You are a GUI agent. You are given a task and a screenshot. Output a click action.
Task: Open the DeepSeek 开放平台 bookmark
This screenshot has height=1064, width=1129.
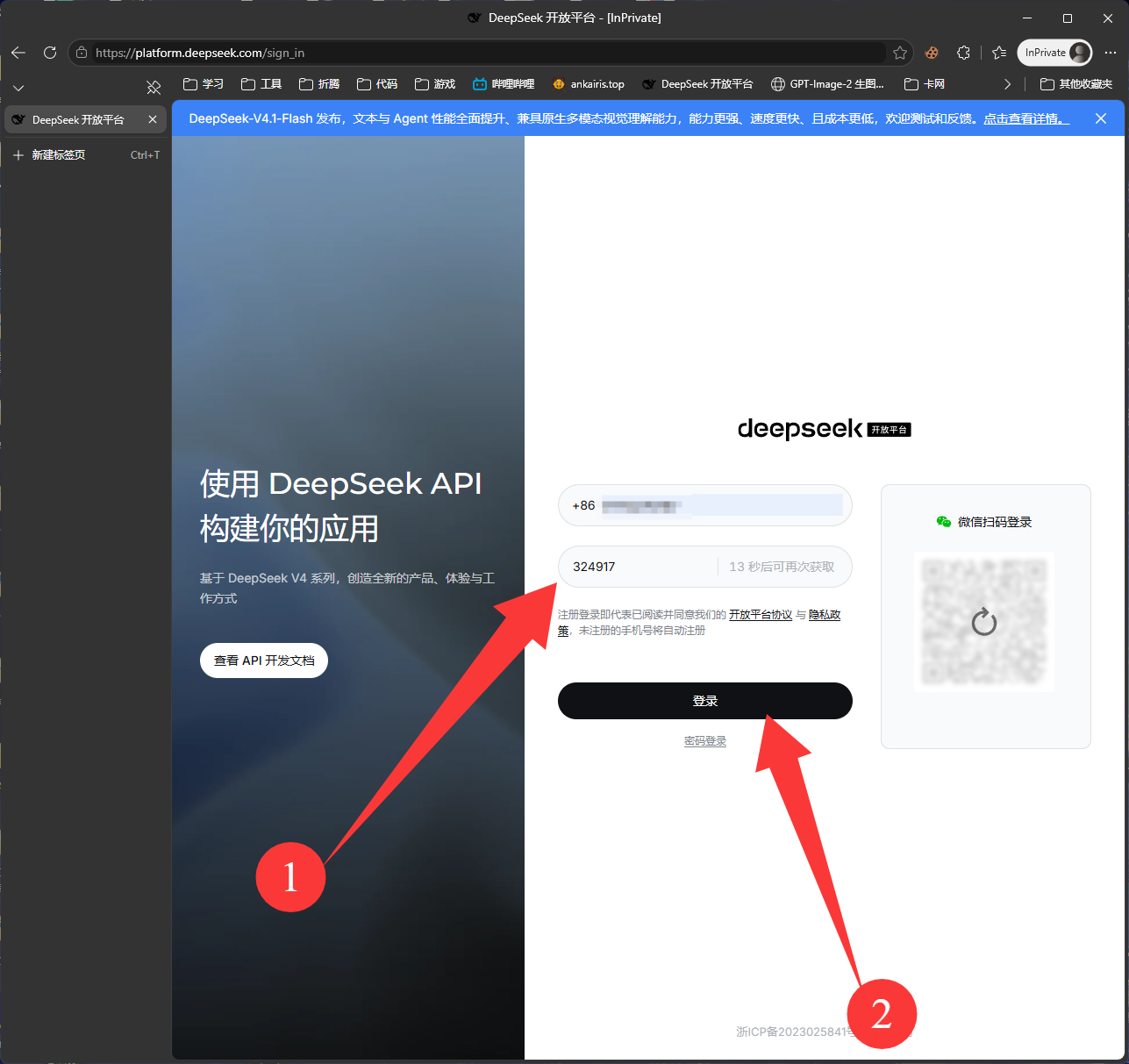click(x=697, y=84)
